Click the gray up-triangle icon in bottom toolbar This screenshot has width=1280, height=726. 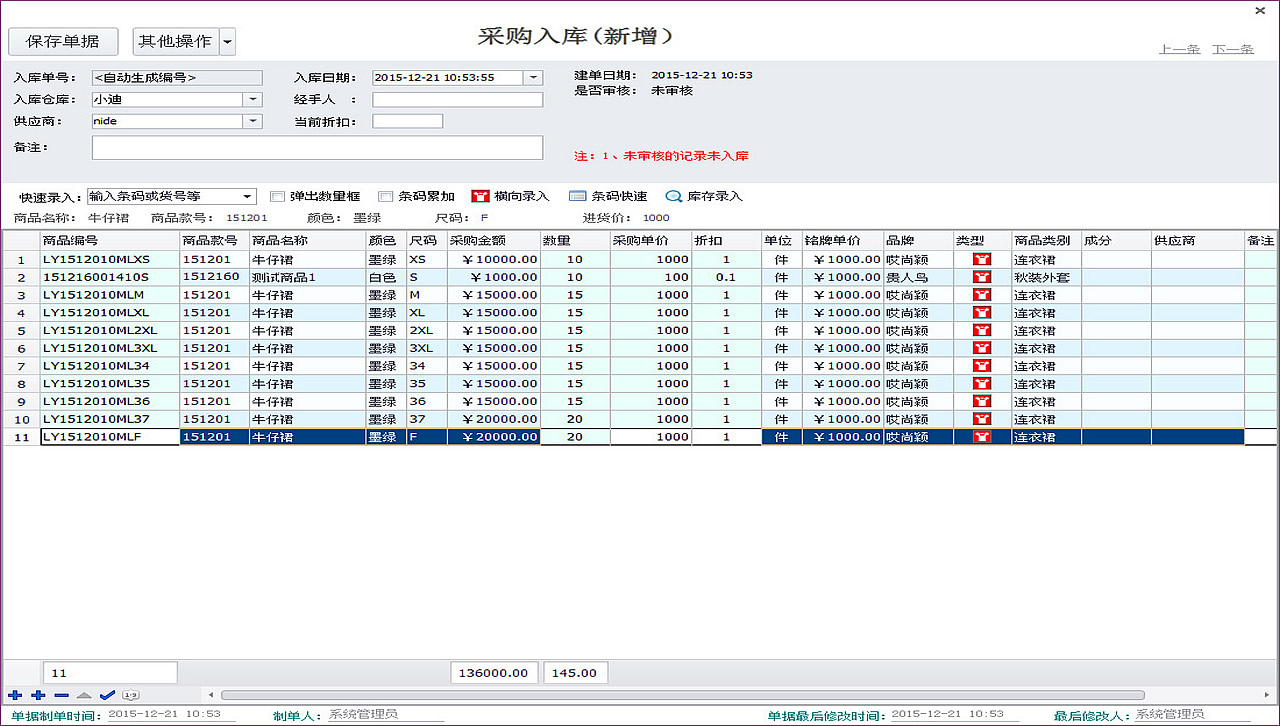[x=84, y=695]
